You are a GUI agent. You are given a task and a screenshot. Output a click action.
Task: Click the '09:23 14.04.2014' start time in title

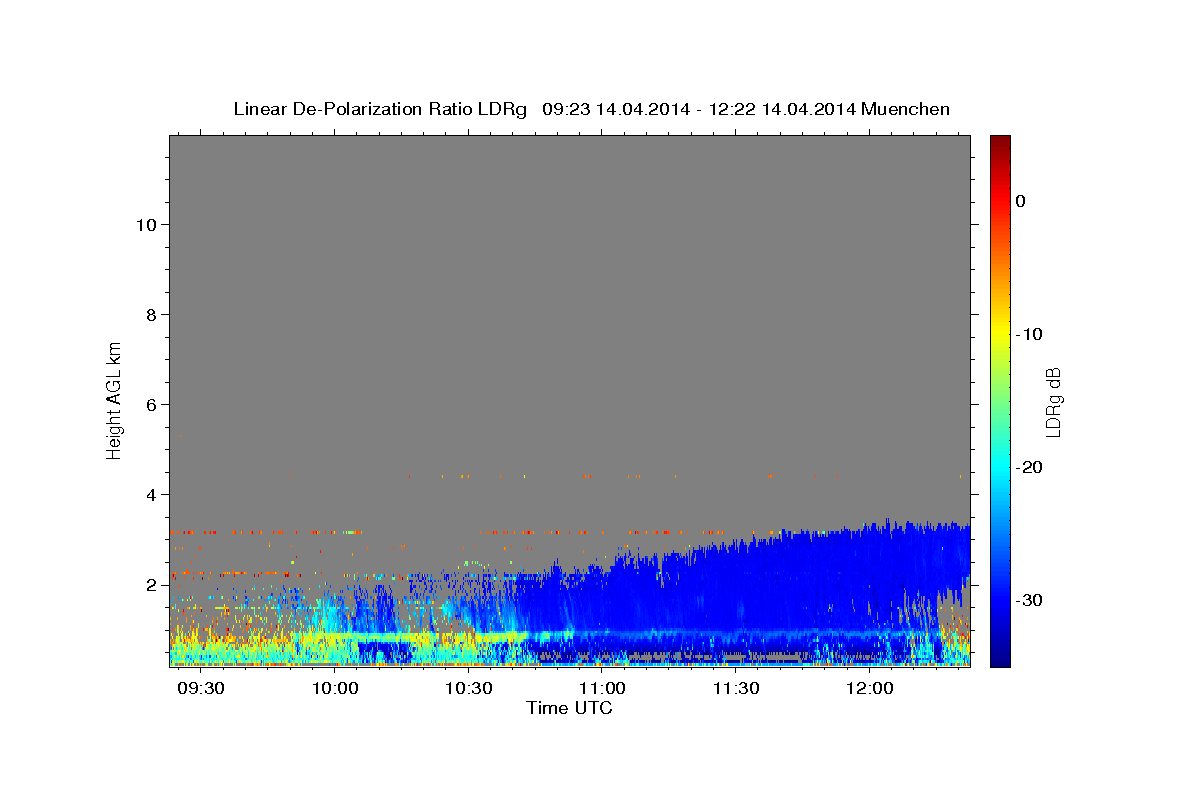(616, 109)
